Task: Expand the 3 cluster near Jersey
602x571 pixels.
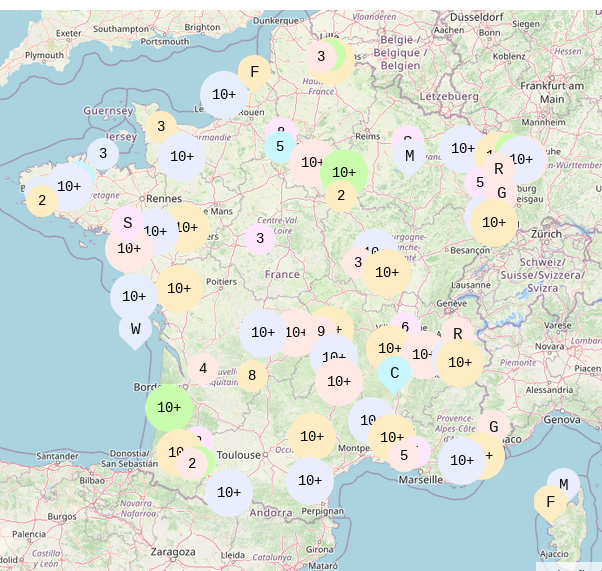Action: (103, 153)
